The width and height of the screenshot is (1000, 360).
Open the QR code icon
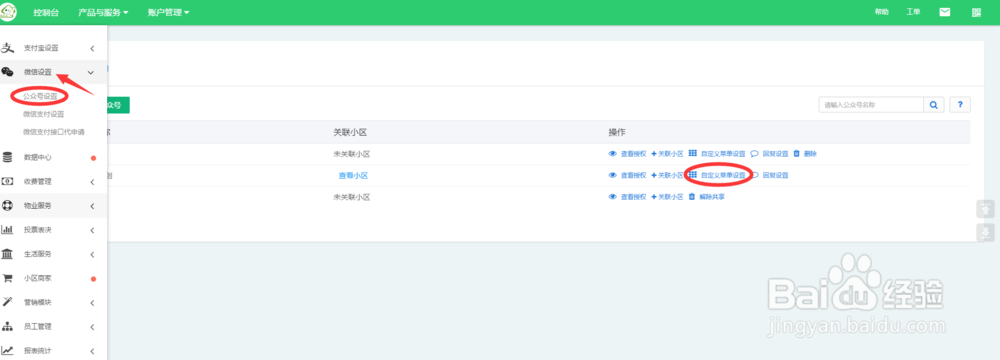click(976, 12)
